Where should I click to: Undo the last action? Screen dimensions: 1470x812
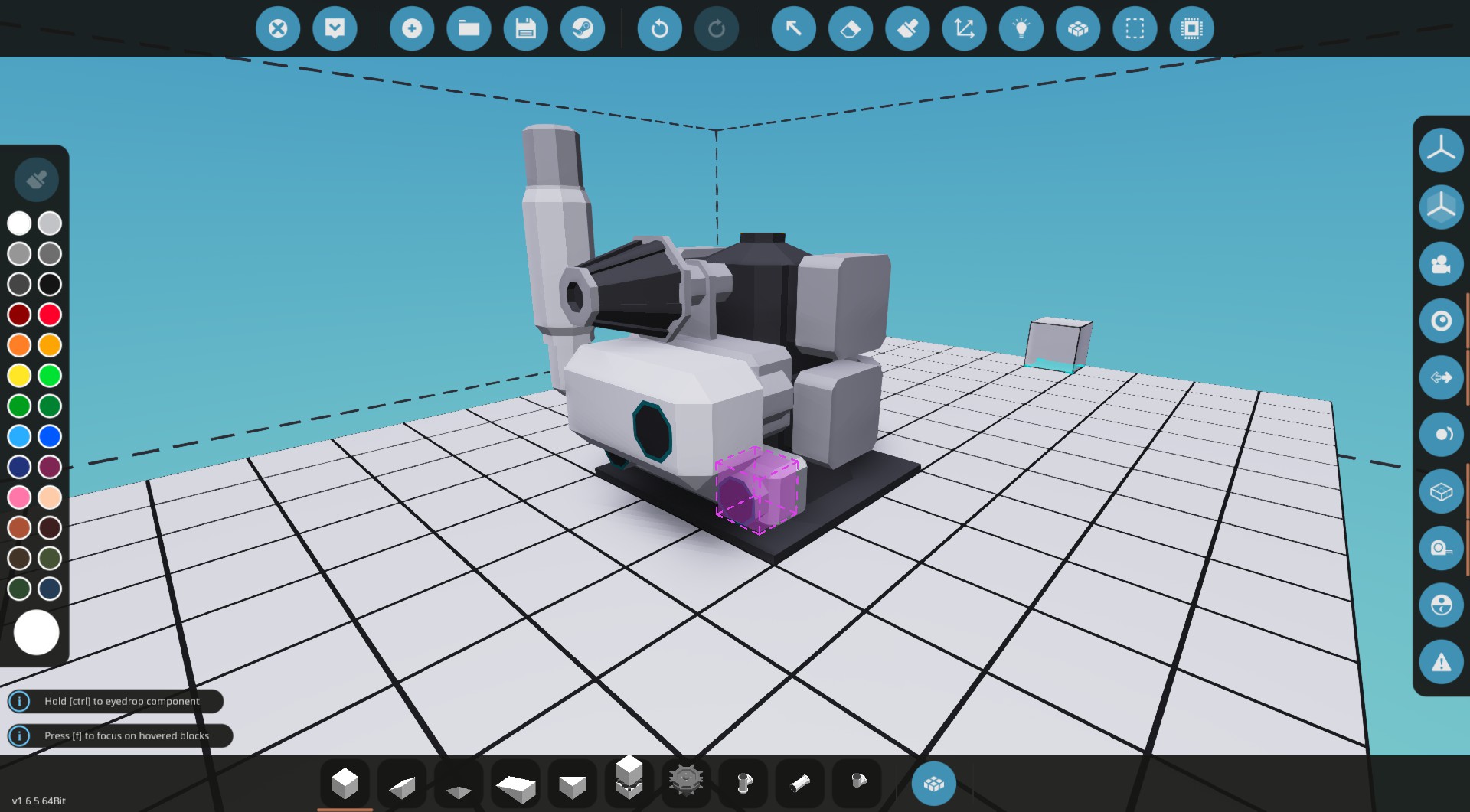(659, 29)
